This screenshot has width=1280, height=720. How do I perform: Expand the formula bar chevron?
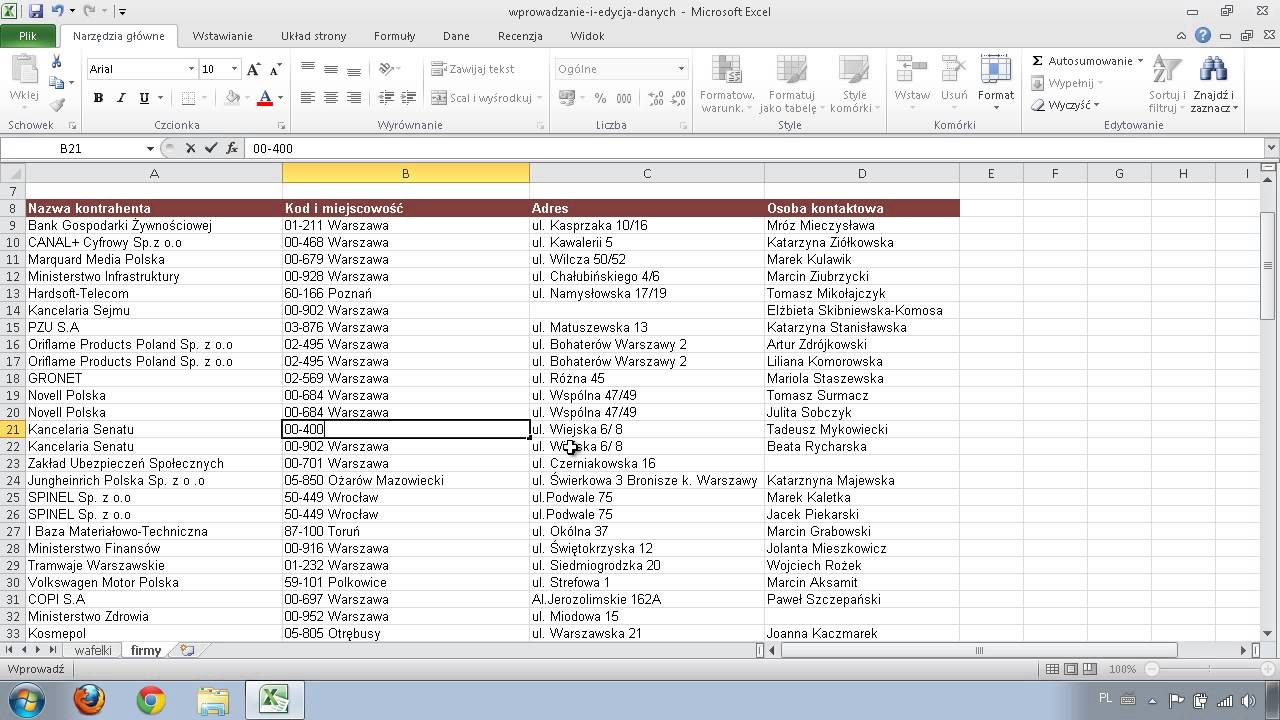[x=1271, y=148]
